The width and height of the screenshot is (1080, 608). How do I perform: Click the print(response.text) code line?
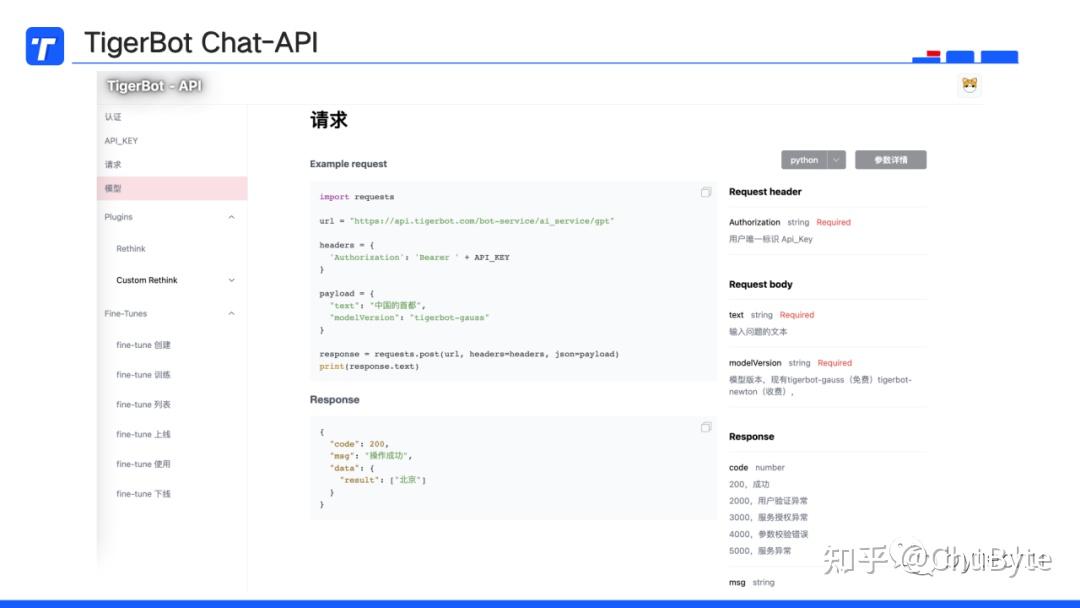click(369, 366)
